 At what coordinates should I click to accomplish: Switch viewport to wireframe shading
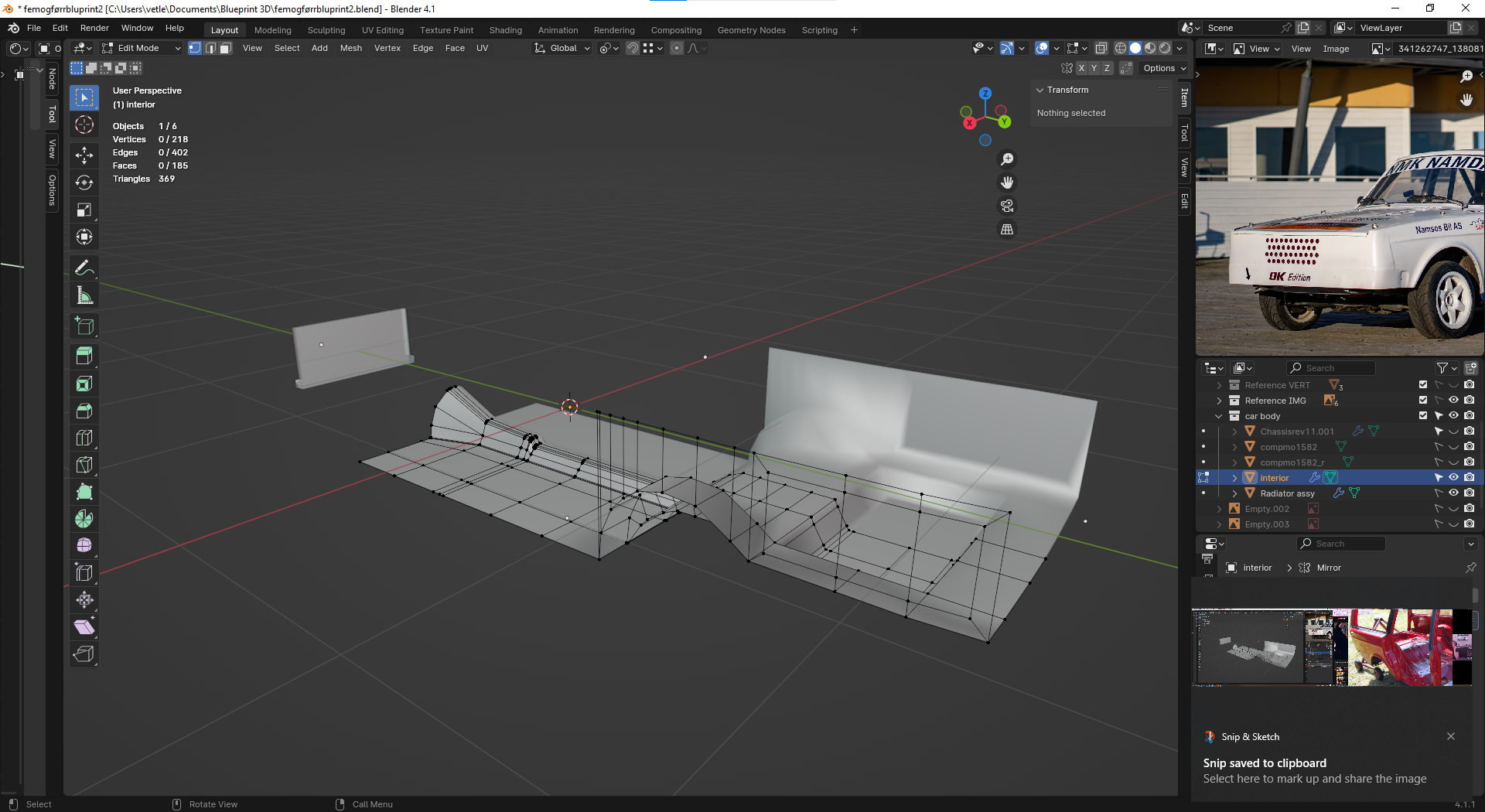[1120, 48]
